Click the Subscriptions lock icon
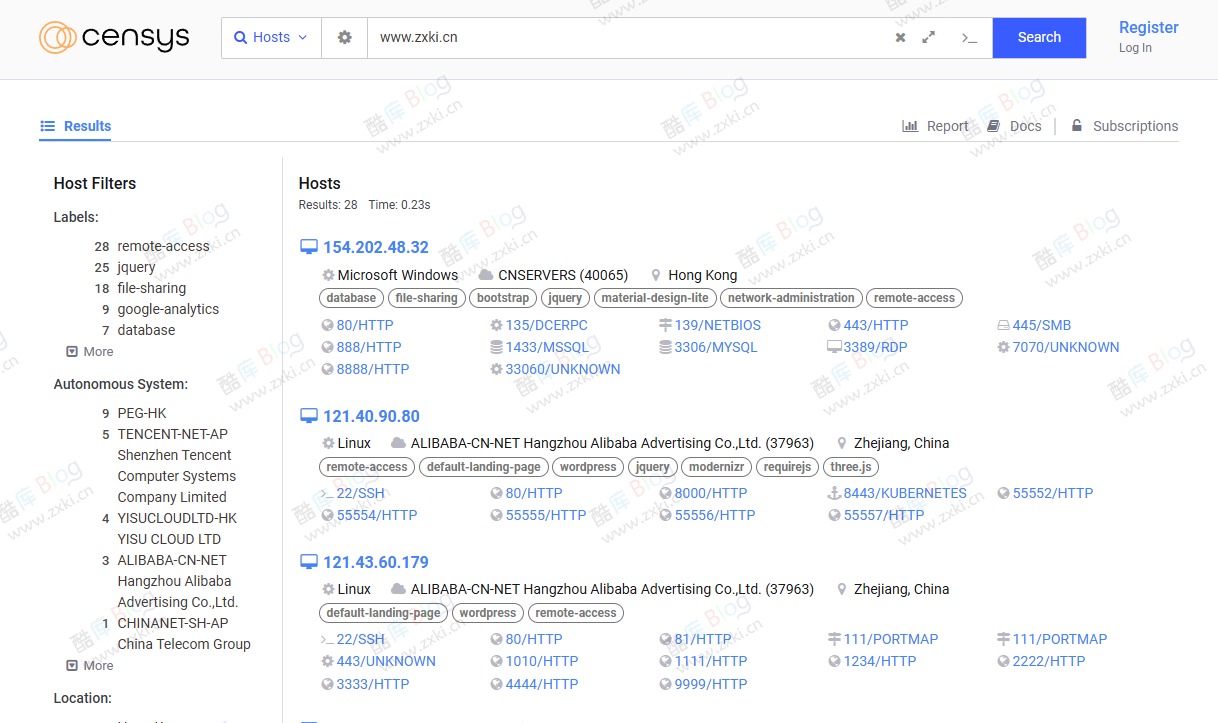This screenshot has height=723, width=1218. click(x=1077, y=126)
